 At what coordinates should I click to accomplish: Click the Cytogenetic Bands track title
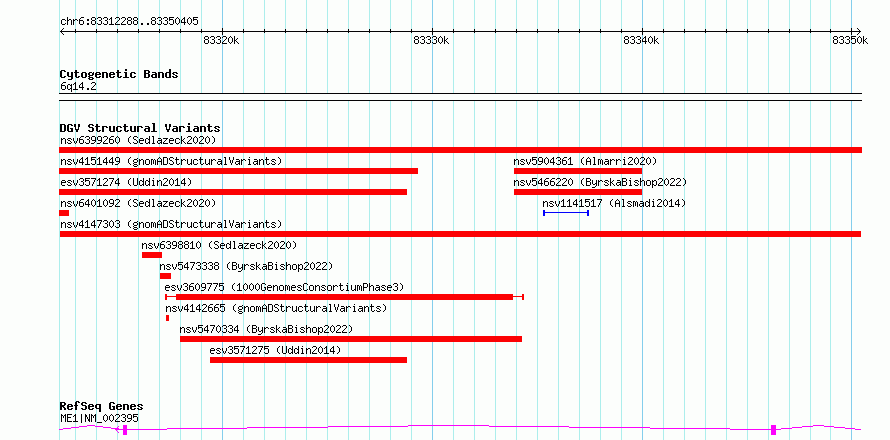point(119,74)
